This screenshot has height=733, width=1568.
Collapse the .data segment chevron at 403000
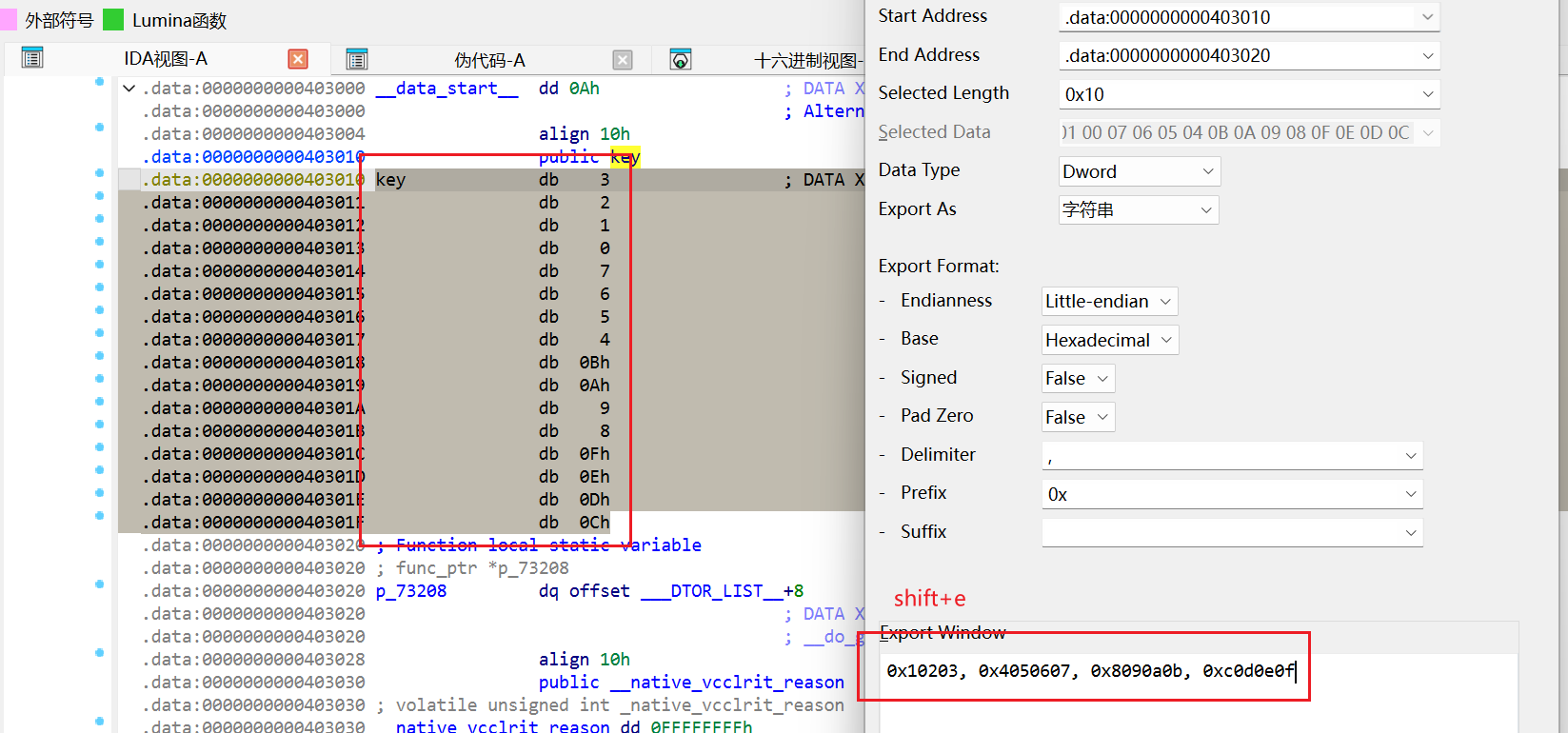pos(129,89)
